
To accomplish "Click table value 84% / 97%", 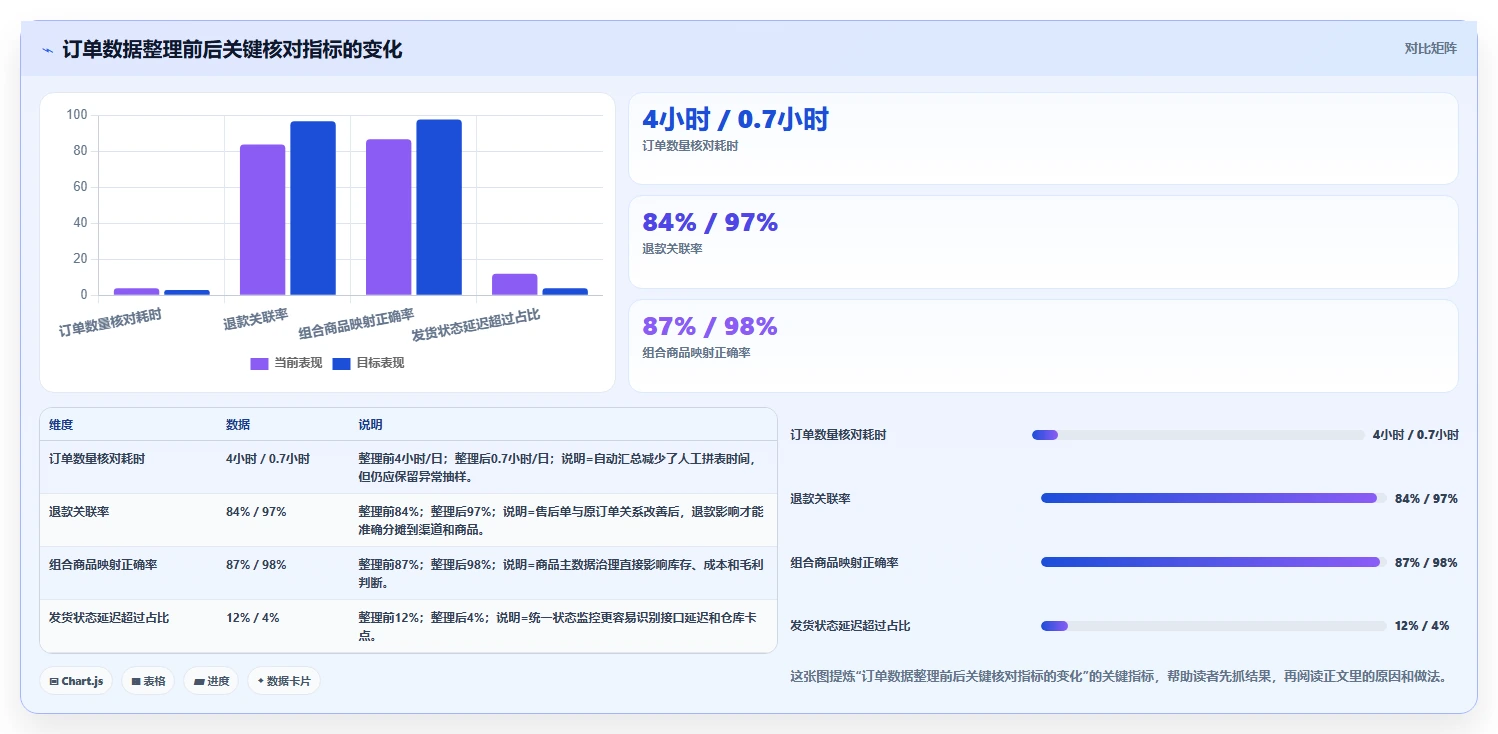I will [x=256, y=512].
